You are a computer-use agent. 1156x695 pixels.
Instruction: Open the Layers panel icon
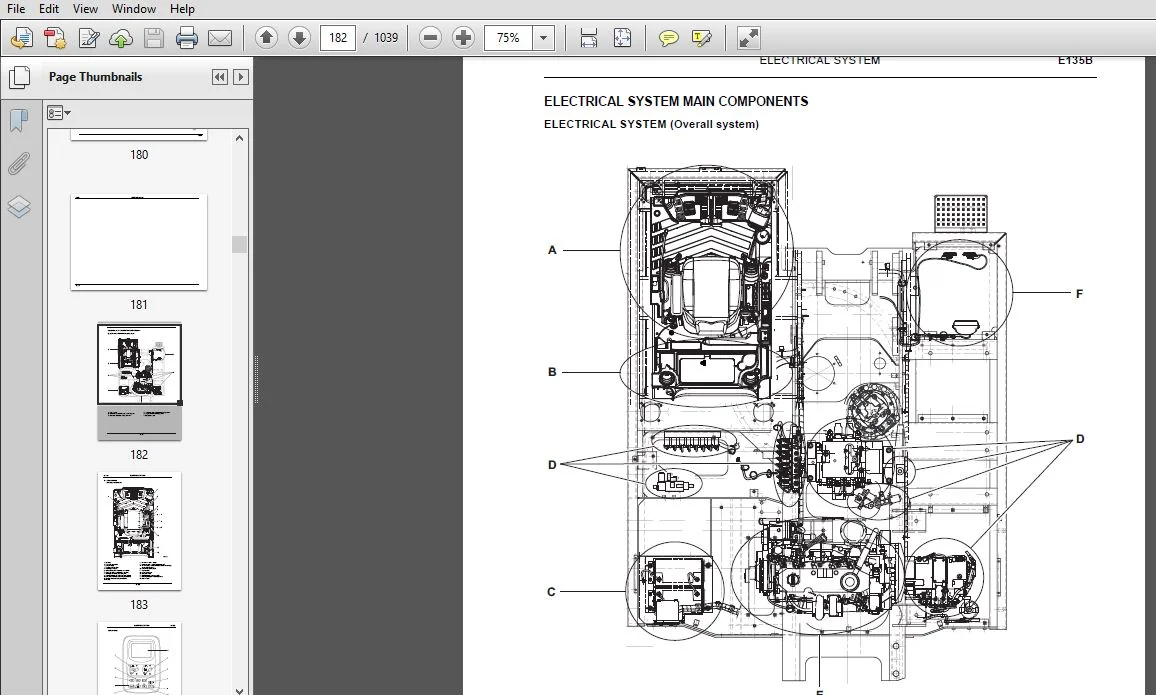pos(19,207)
